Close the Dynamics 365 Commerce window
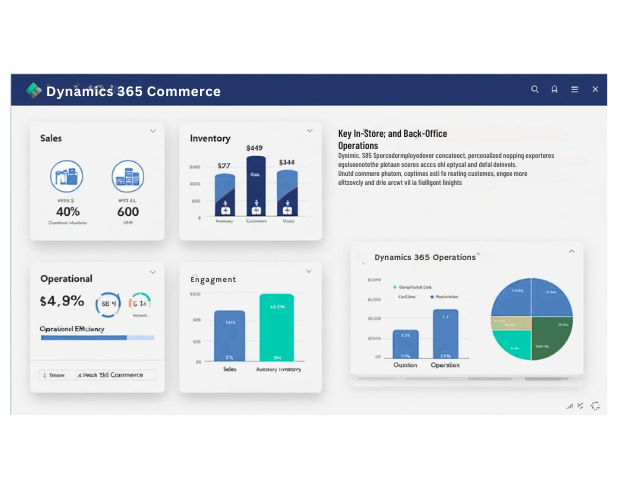617x488 pixels. [x=595, y=89]
